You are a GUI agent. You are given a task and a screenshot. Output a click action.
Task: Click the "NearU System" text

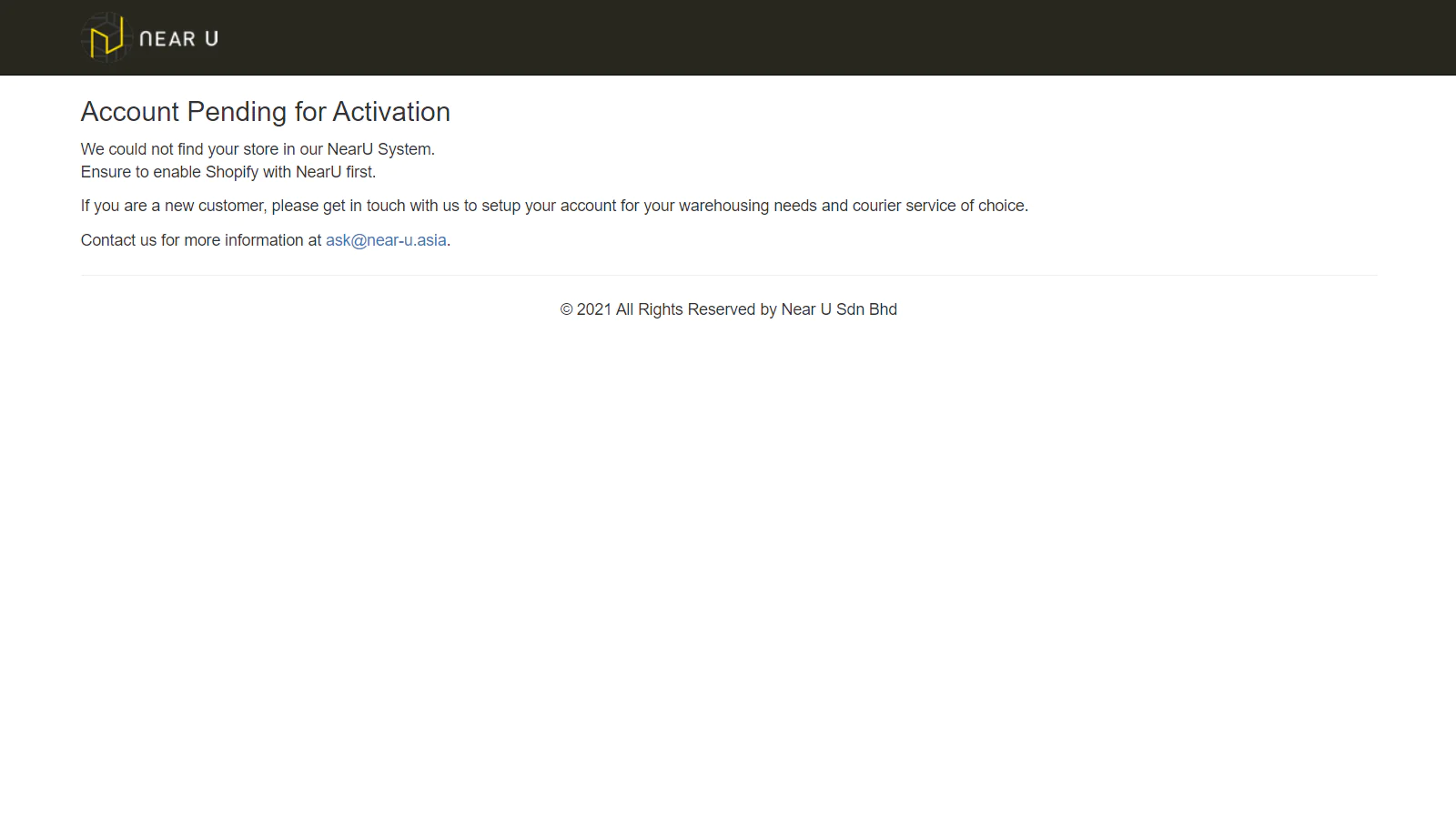pos(379,149)
